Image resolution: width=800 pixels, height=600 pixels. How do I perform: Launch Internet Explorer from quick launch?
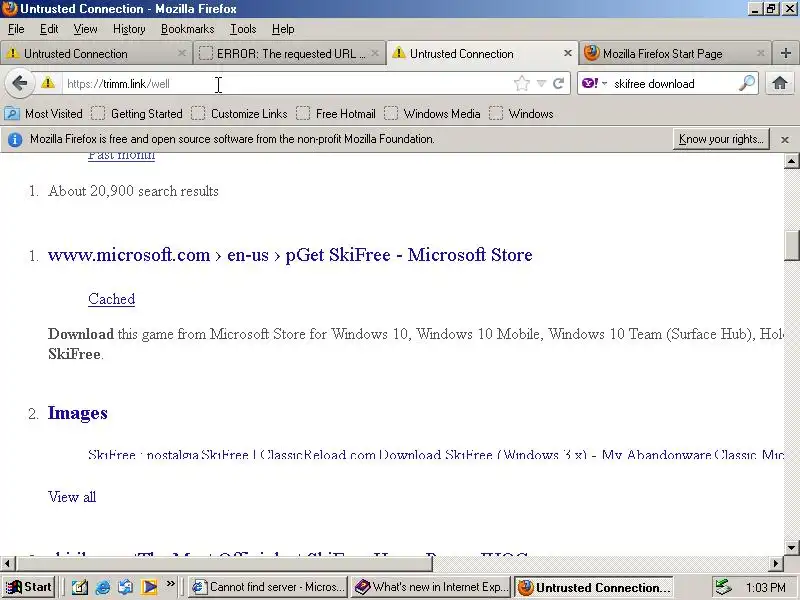point(103,587)
